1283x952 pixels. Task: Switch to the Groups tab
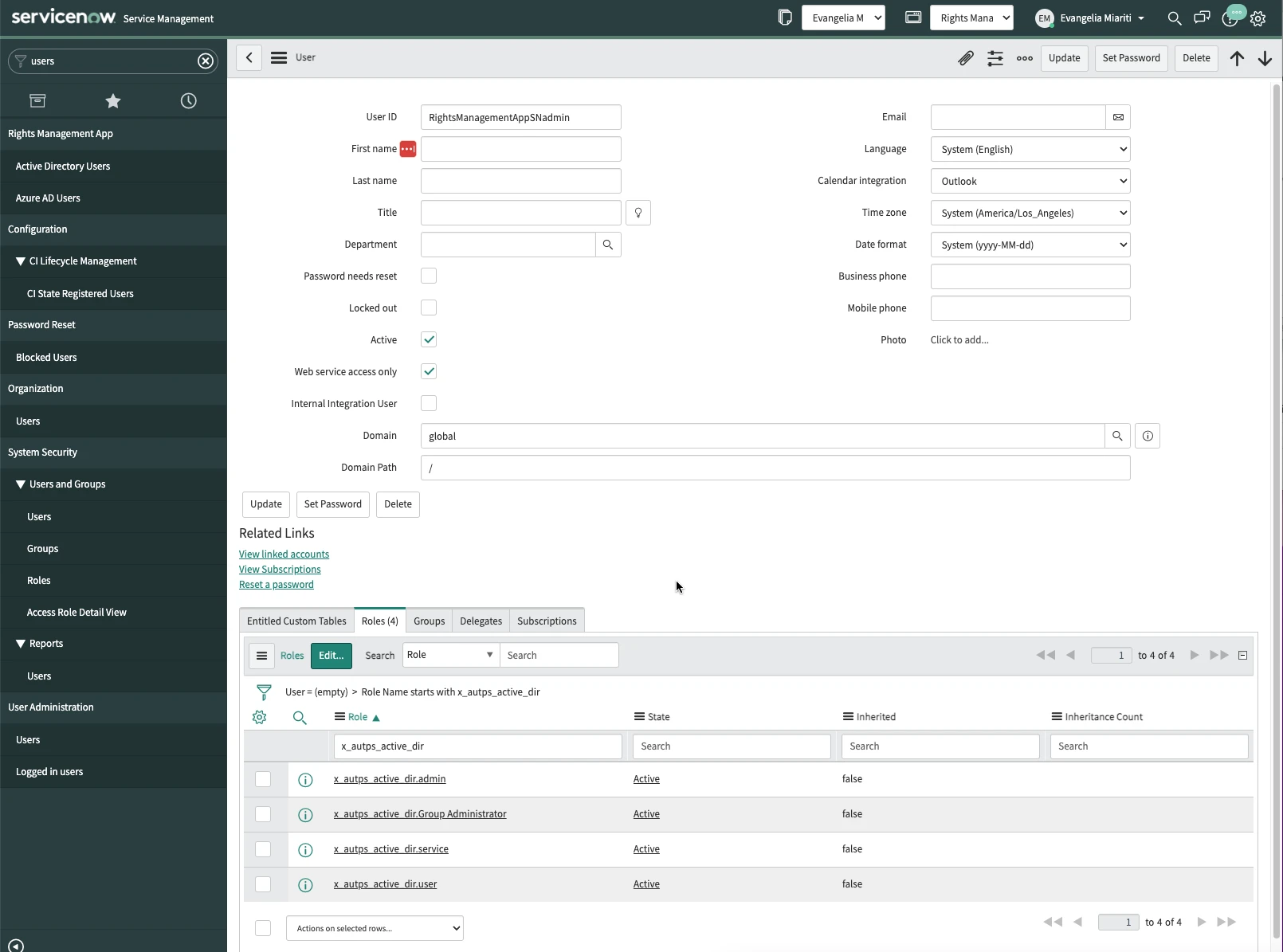(x=429, y=621)
